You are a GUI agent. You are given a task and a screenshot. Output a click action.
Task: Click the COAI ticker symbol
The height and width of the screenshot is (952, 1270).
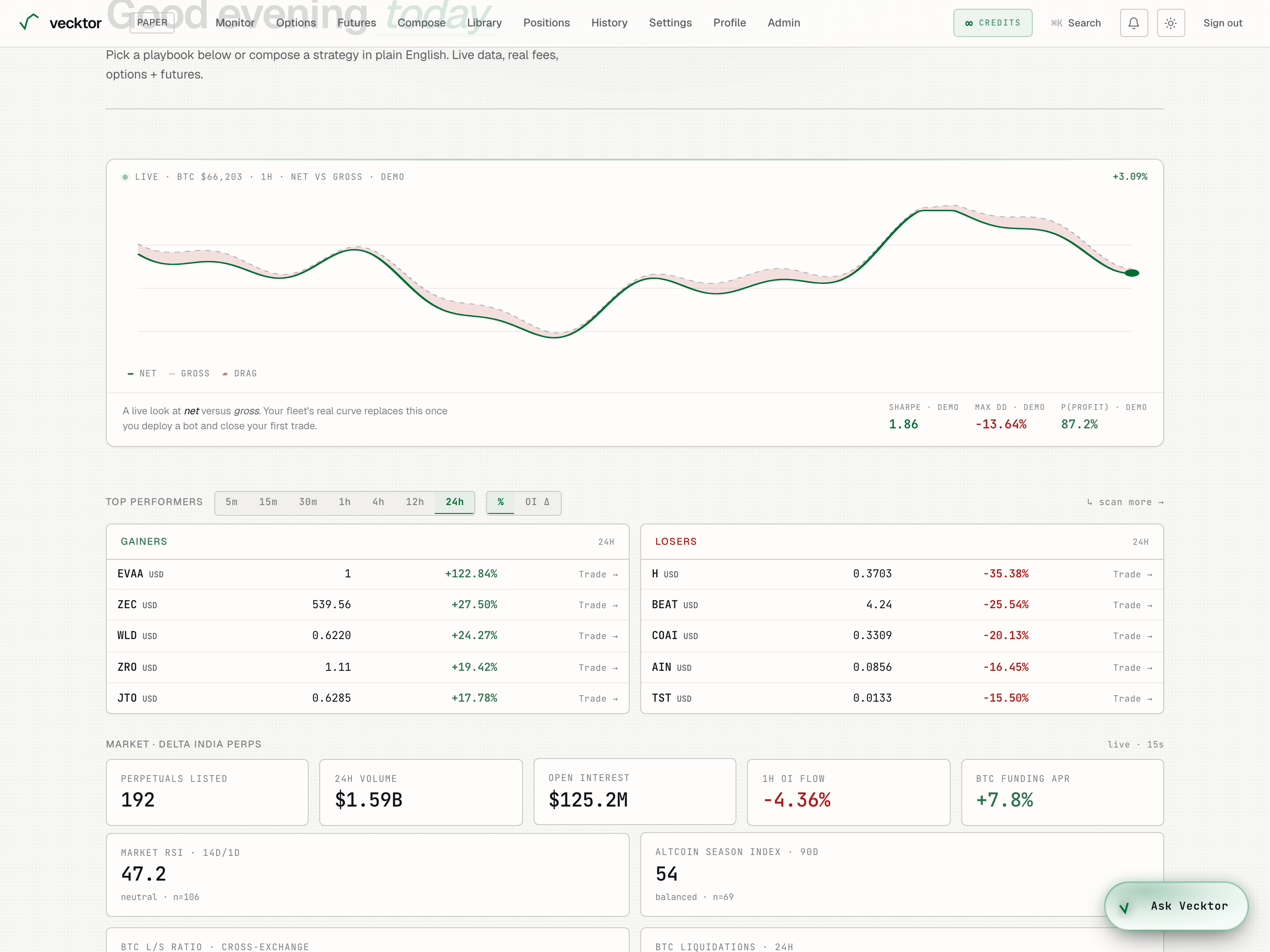pos(665,636)
